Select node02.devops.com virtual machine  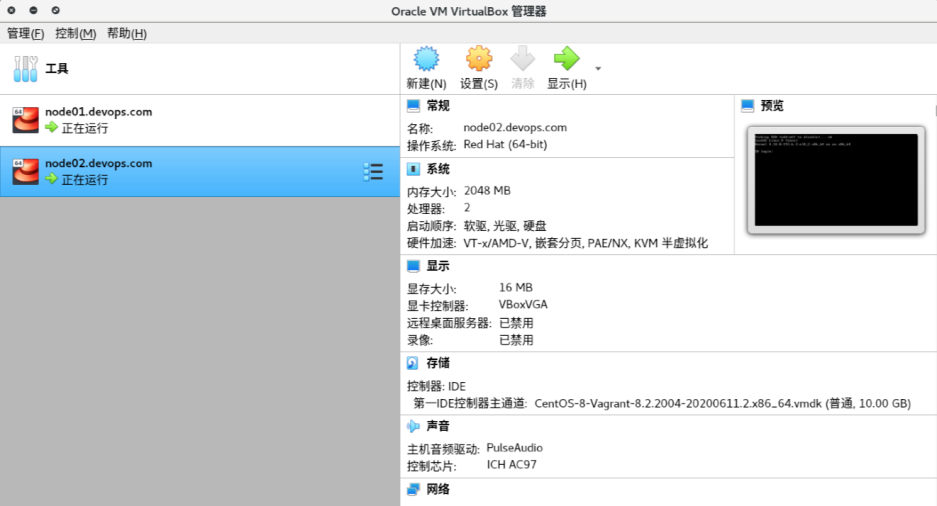point(200,171)
